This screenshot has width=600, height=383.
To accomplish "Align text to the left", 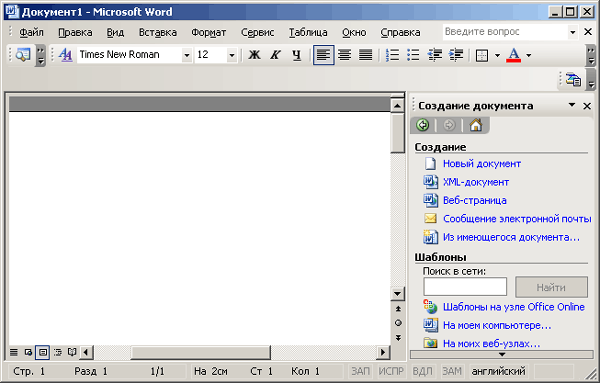I will tap(324, 55).
